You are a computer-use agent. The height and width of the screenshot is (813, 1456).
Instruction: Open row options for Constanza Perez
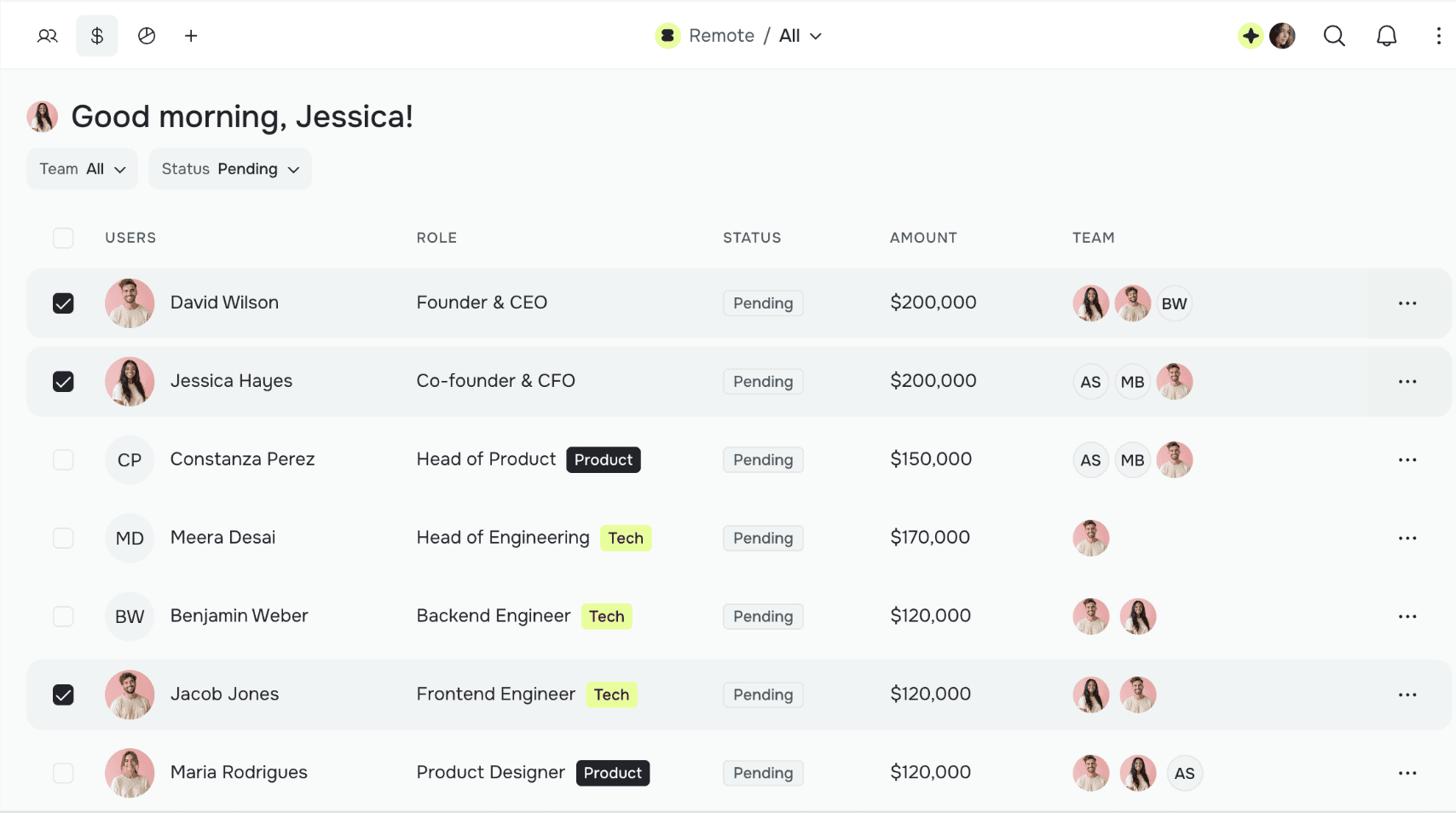[x=1407, y=460]
